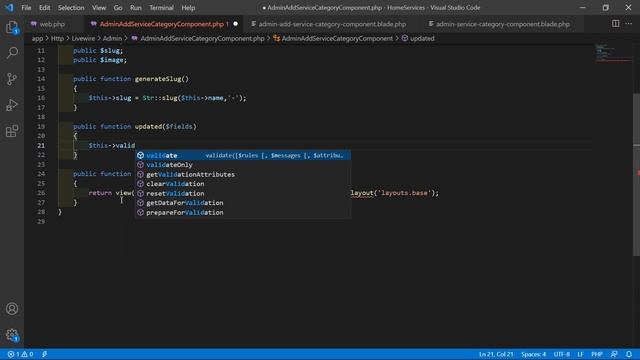Open the notifications bell in status bar
Viewport: 640px width, 360px height.
tap(629, 354)
